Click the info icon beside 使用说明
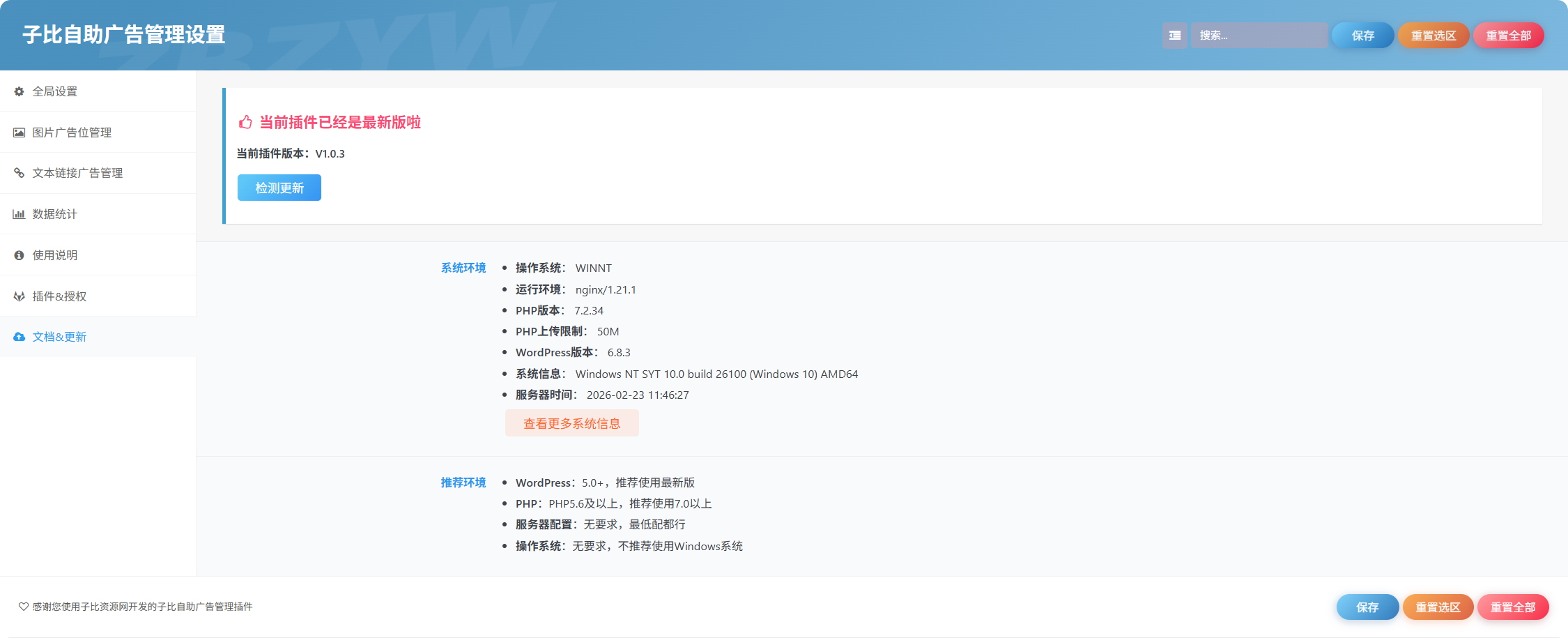 tap(19, 255)
